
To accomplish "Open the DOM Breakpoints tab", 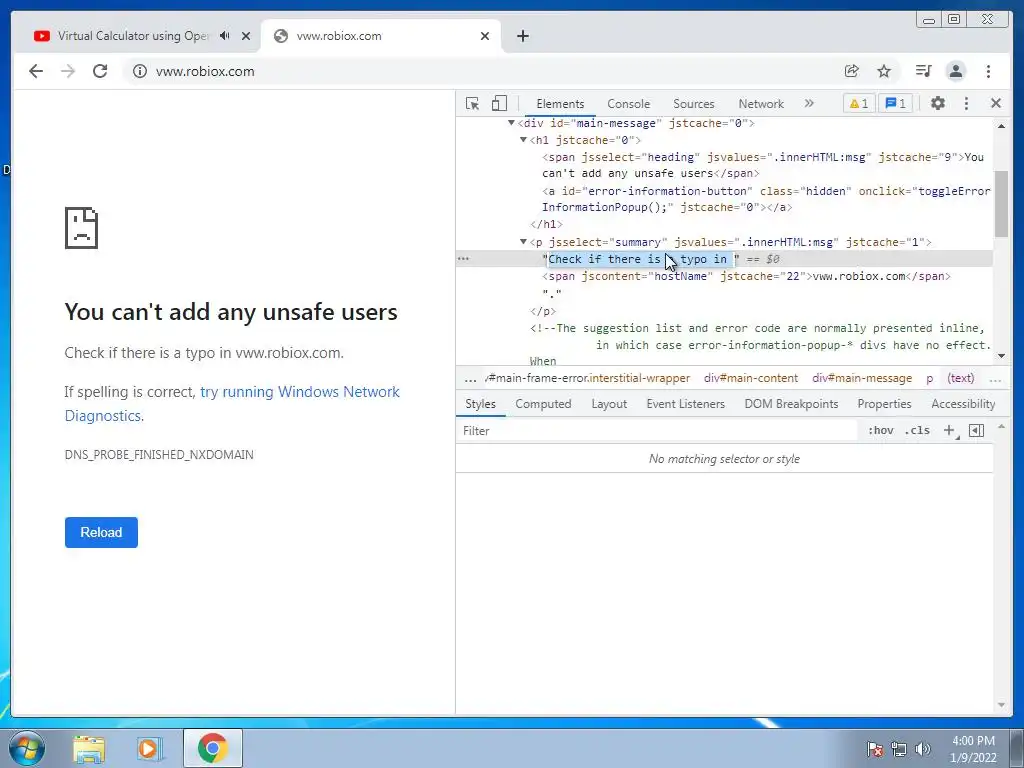I will tap(792, 404).
